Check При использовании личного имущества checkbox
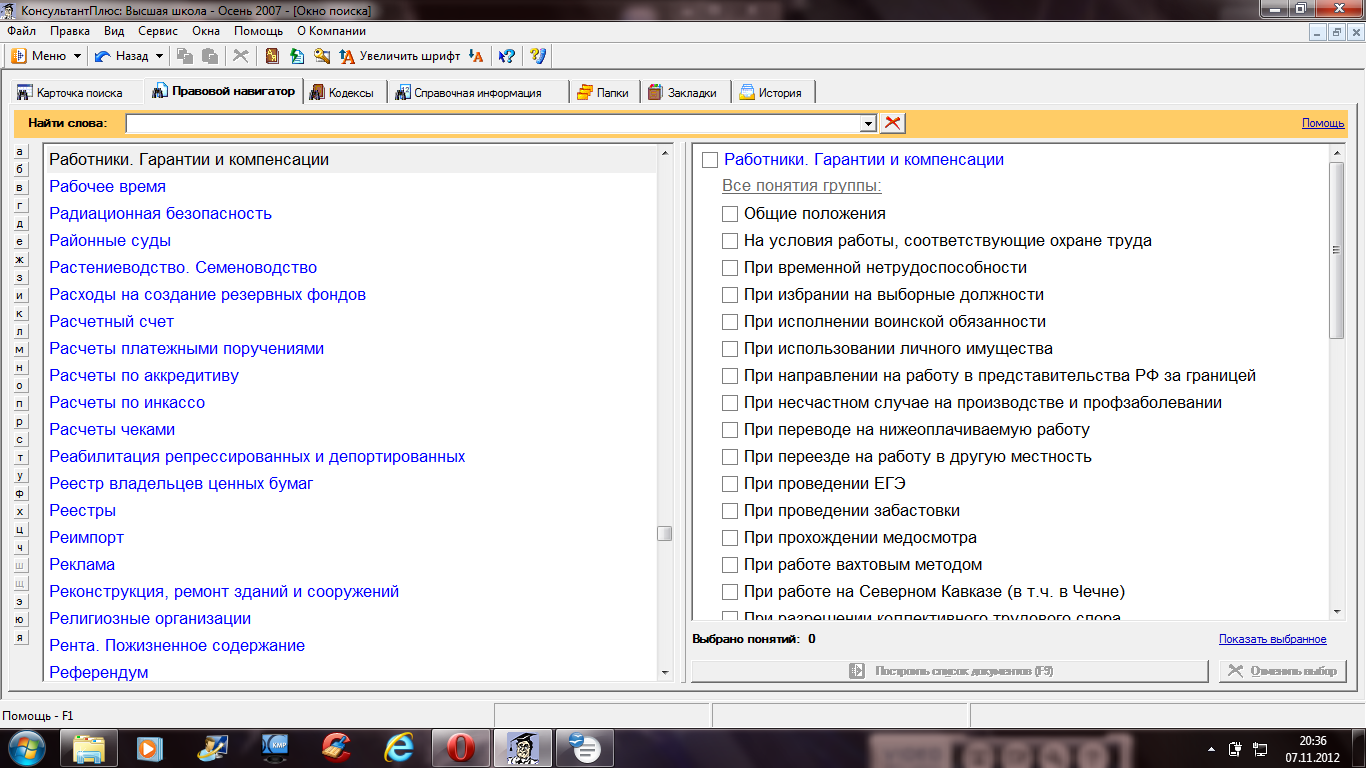This screenshot has height=768, width=1366. (x=730, y=349)
